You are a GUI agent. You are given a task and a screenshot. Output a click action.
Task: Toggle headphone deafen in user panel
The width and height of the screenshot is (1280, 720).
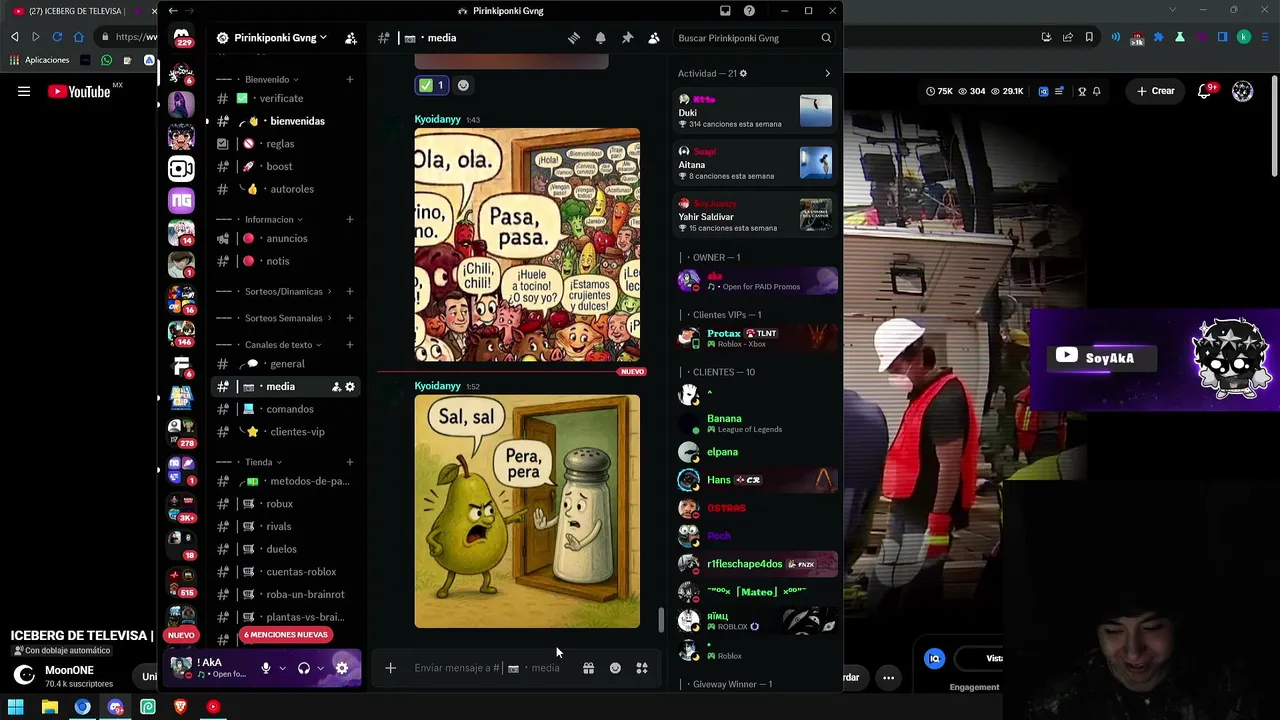[x=304, y=668]
